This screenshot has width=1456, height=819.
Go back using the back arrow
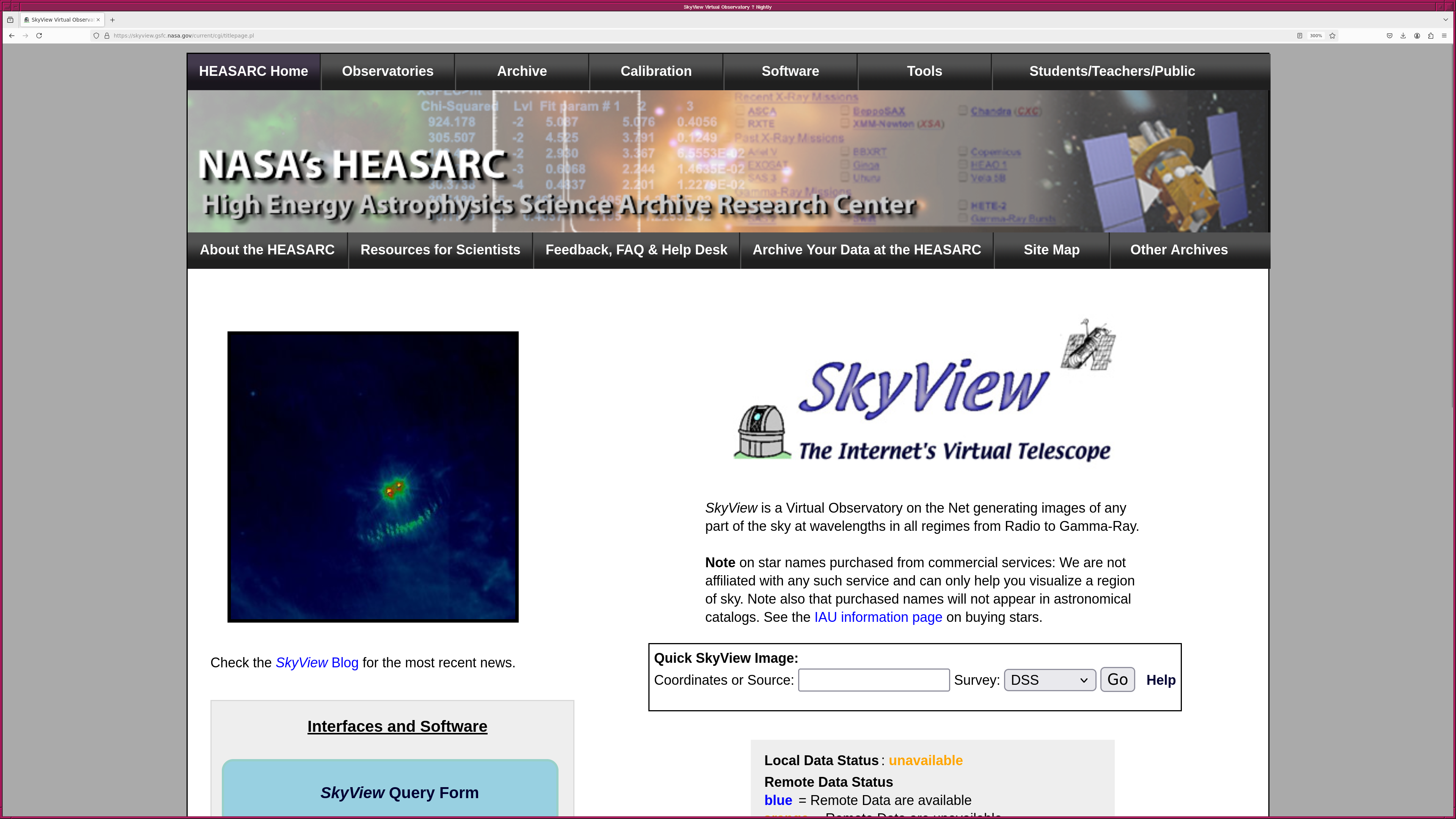[x=11, y=36]
